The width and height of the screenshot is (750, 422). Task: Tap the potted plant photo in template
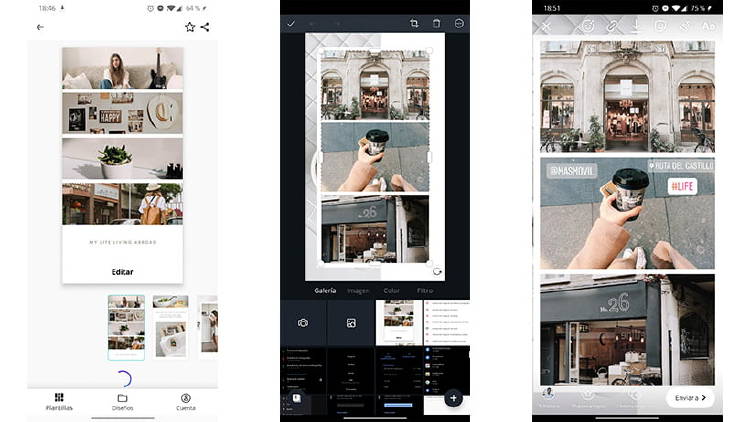(x=122, y=158)
